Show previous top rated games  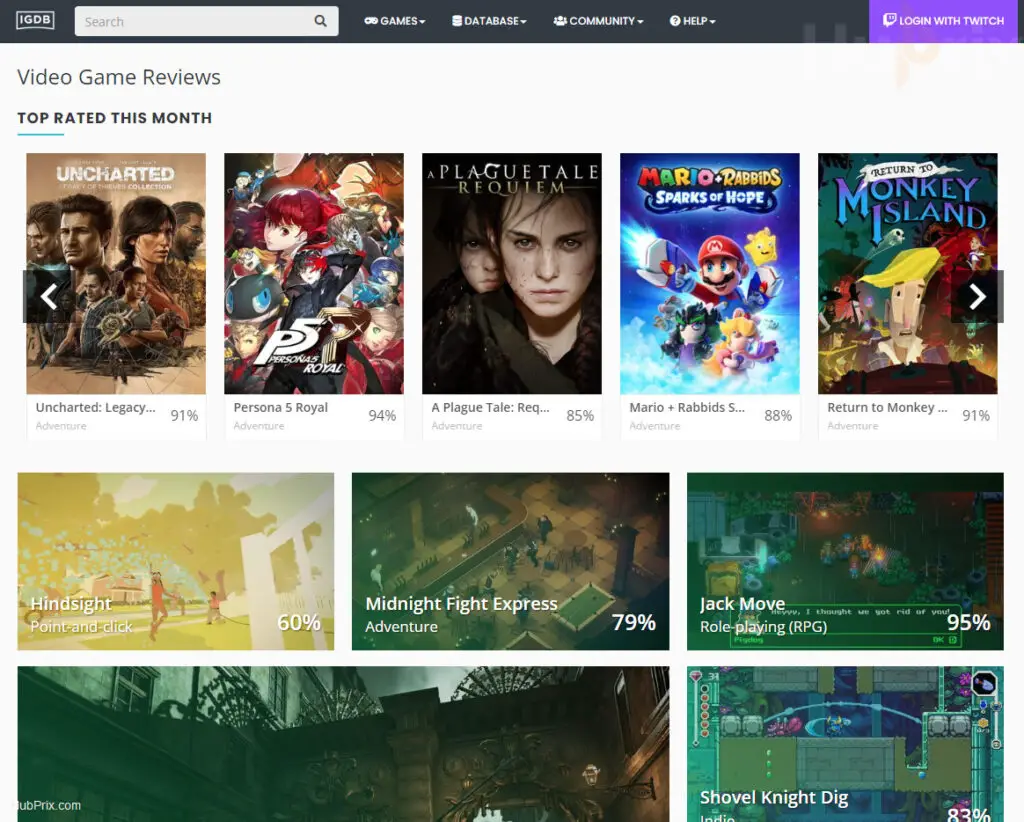coord(48,296)
